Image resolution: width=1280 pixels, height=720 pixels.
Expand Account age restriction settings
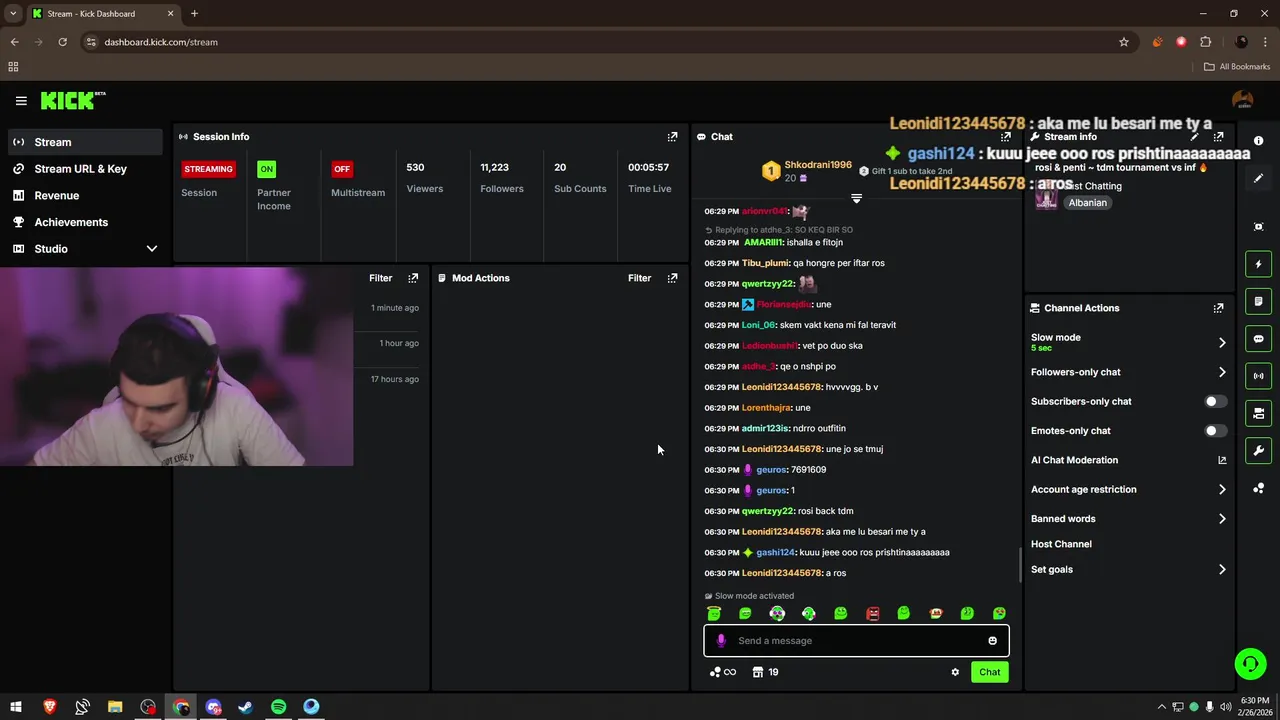[x=1221, y=489]
